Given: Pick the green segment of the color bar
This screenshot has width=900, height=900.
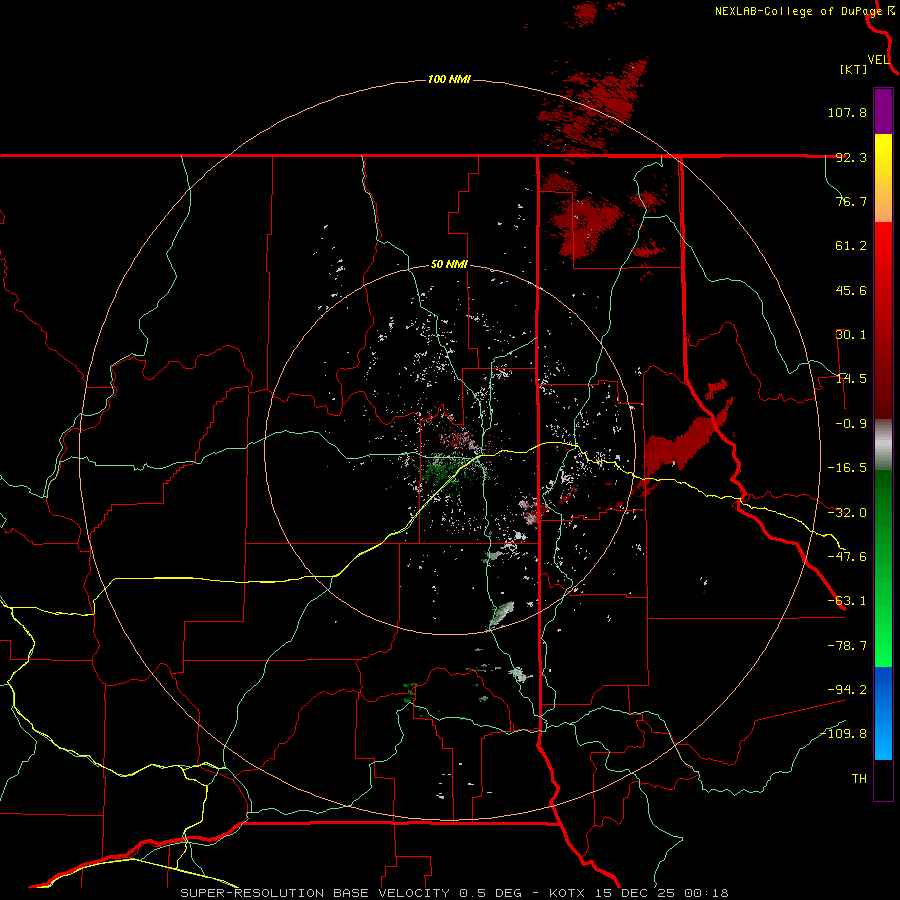Looking at the screenshot, I should (883, 568).
